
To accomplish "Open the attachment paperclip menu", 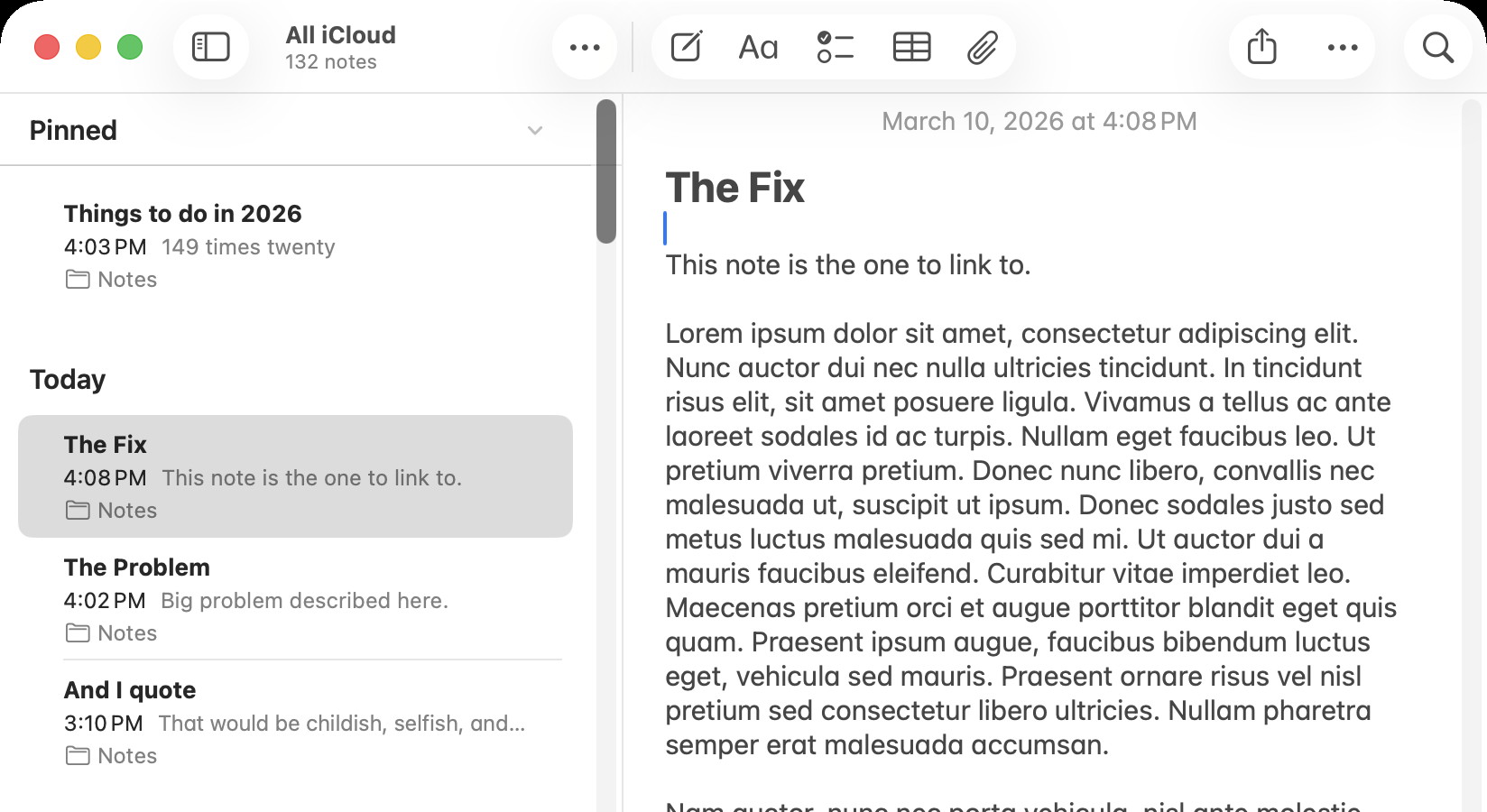I will point(982,47).
